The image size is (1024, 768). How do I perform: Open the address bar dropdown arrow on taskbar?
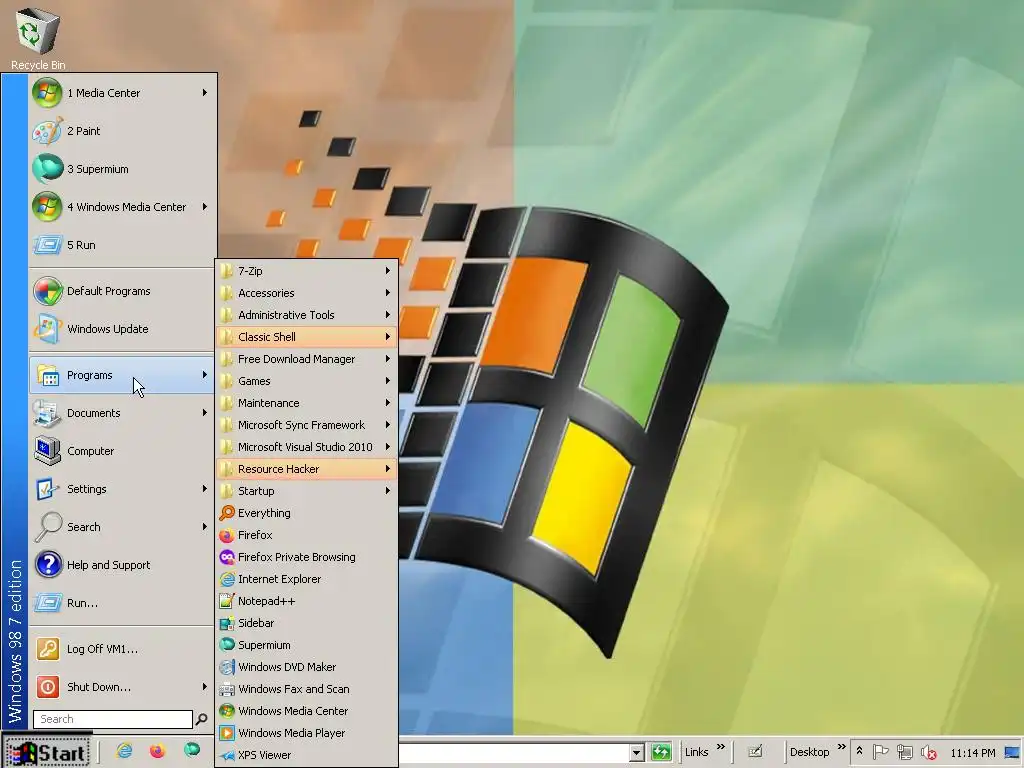coord(637,753)
